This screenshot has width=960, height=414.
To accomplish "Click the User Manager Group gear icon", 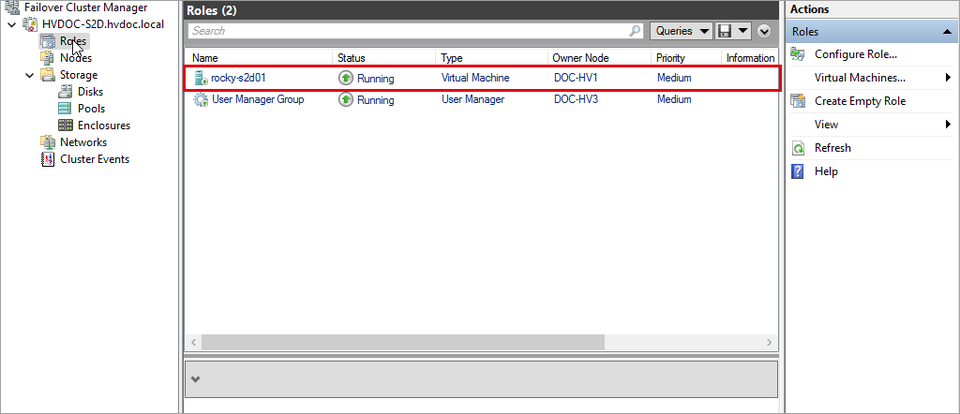I will click(x=200, y=99).
